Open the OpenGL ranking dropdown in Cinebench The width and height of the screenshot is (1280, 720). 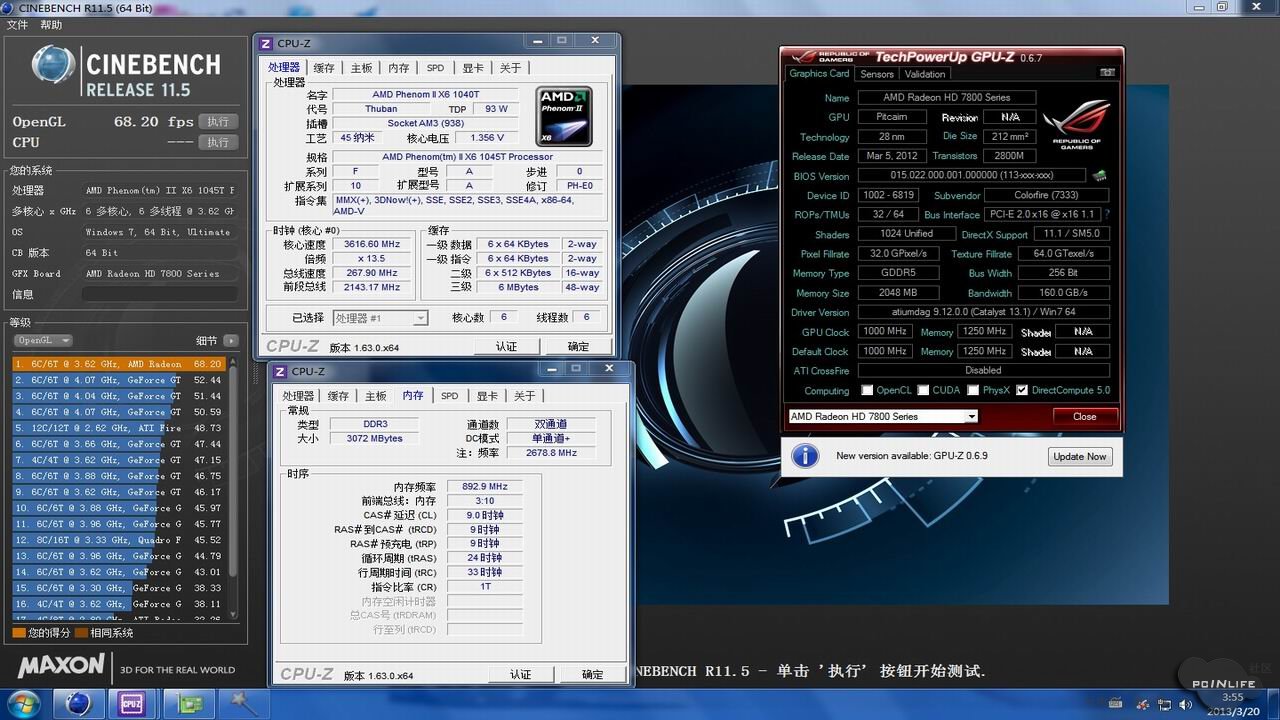(x=43, y=341)
